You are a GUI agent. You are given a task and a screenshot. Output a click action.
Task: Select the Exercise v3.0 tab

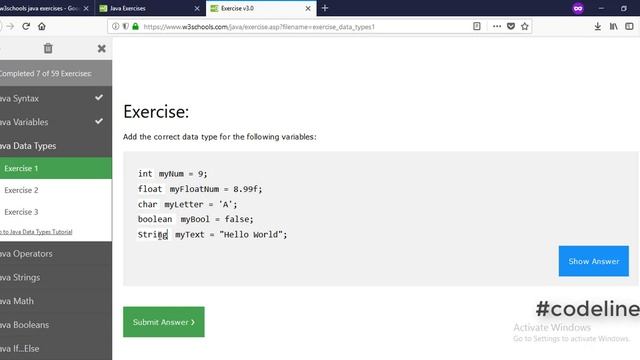point(261,8)
